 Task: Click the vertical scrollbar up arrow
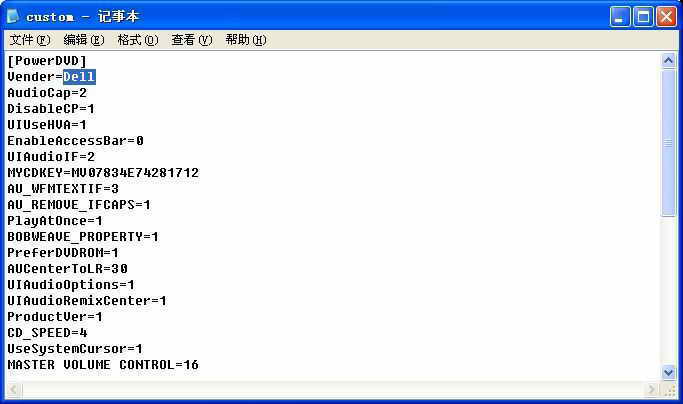click(668, 60)
